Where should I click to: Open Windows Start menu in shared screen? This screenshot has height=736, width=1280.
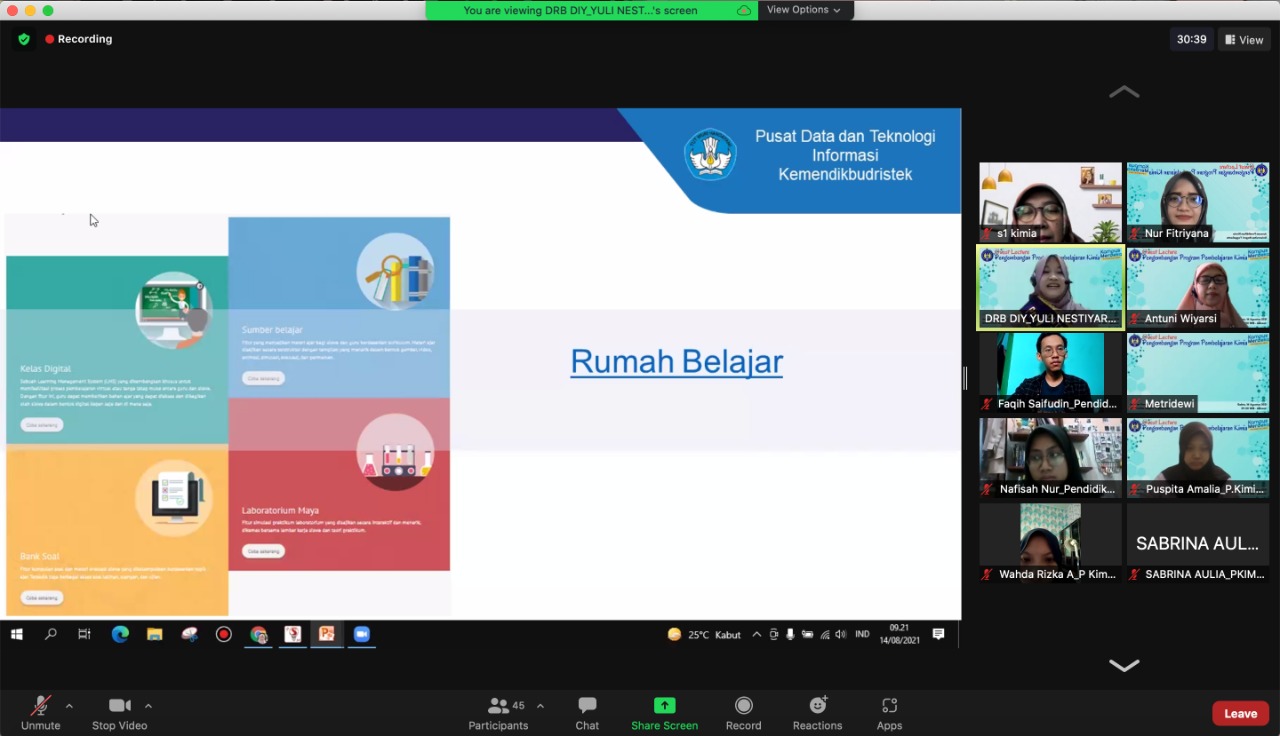16,634
